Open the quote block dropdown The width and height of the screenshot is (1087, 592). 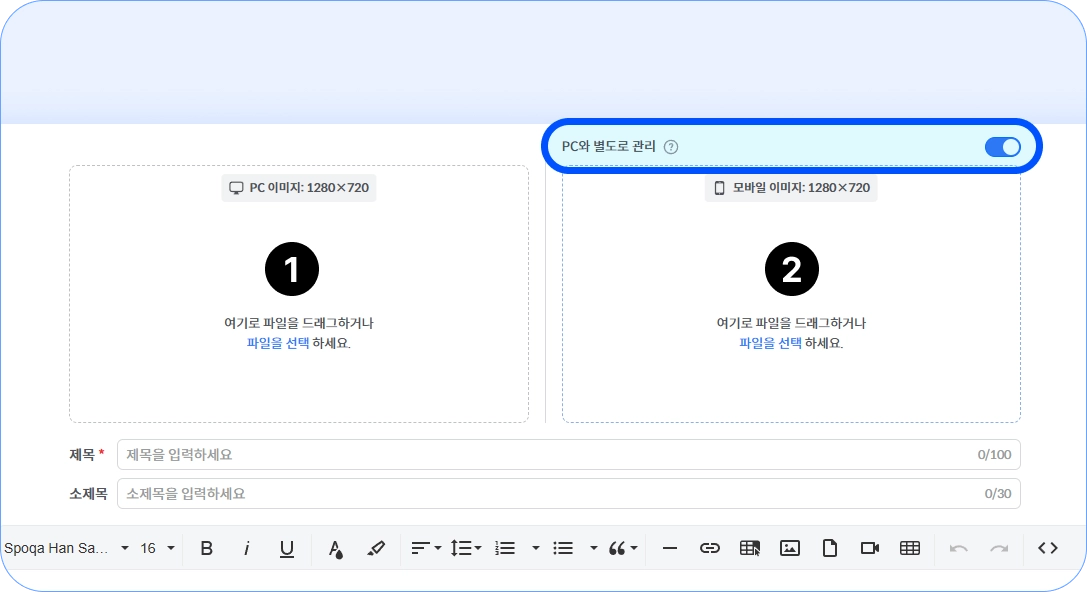point(623,548)
